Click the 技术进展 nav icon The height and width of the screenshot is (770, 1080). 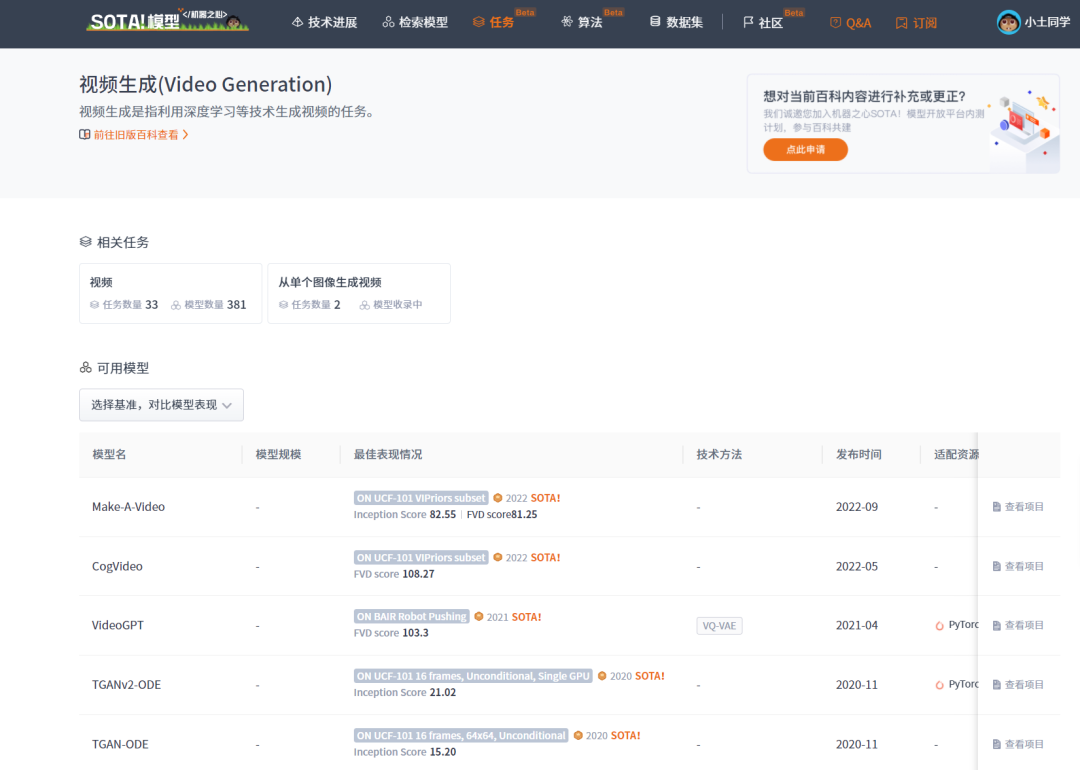click(298, 22)
